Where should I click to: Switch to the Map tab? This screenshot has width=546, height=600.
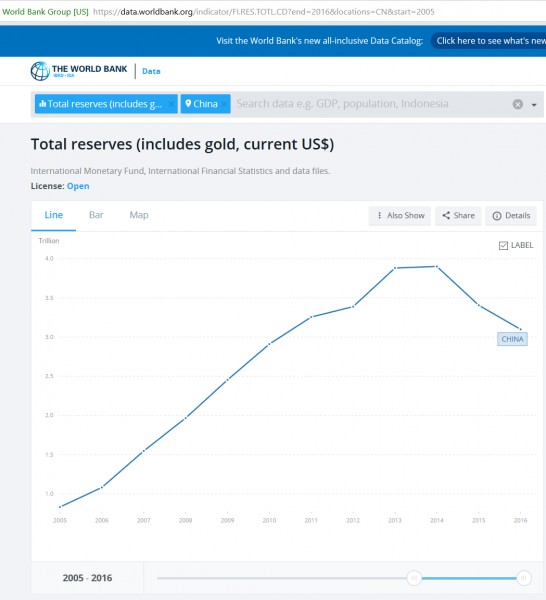(139, 215)
